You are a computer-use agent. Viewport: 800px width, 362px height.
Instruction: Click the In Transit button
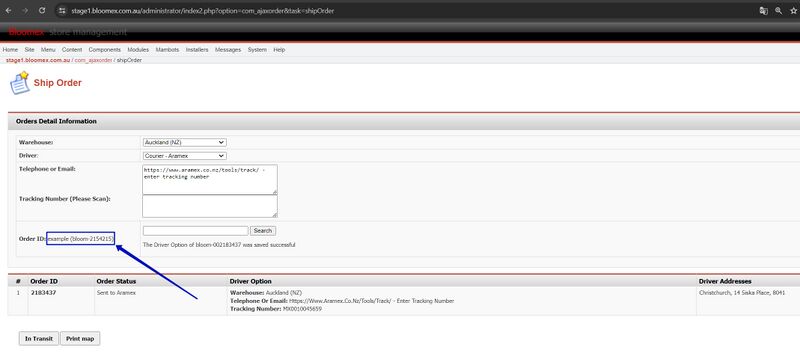coord(39,339)
